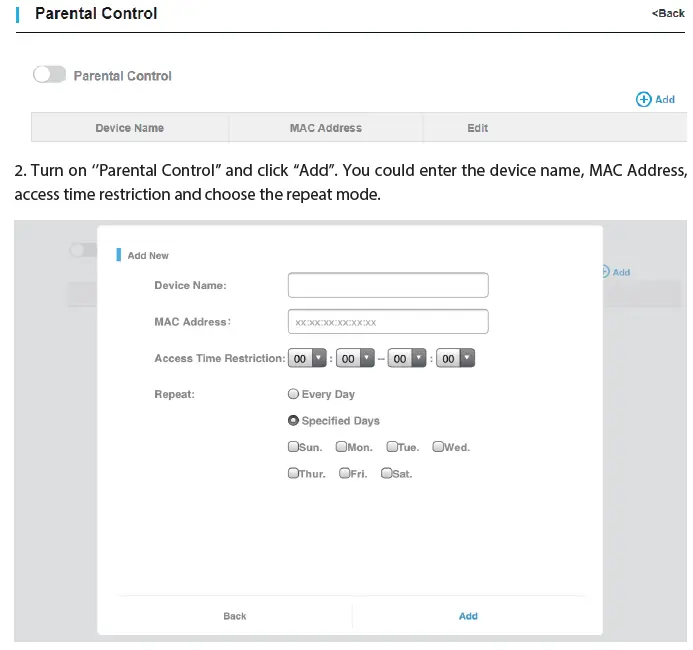
Task: Check the Wed. checkbox
Action: [x=438, y=447]
